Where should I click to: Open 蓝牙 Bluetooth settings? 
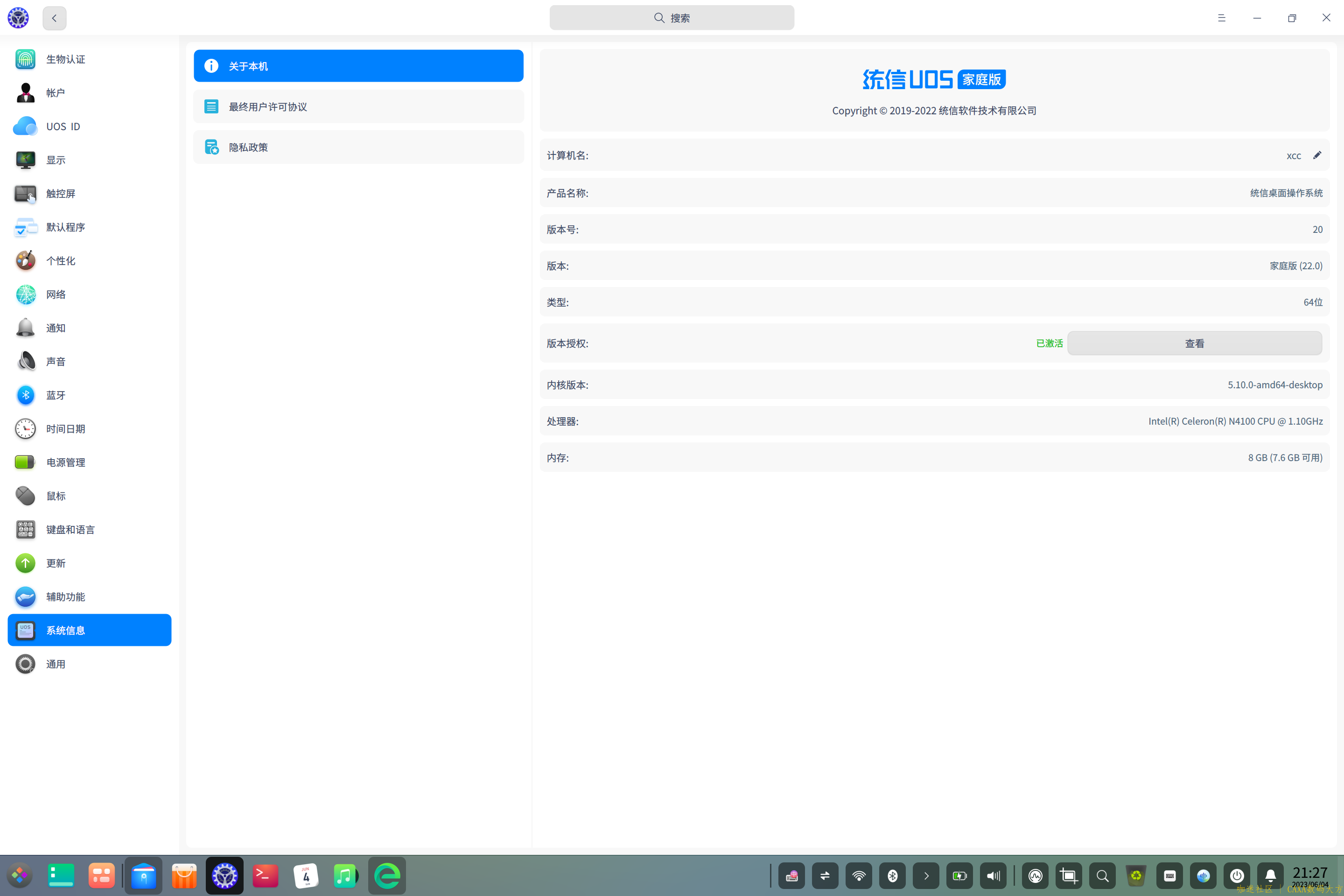89,395
